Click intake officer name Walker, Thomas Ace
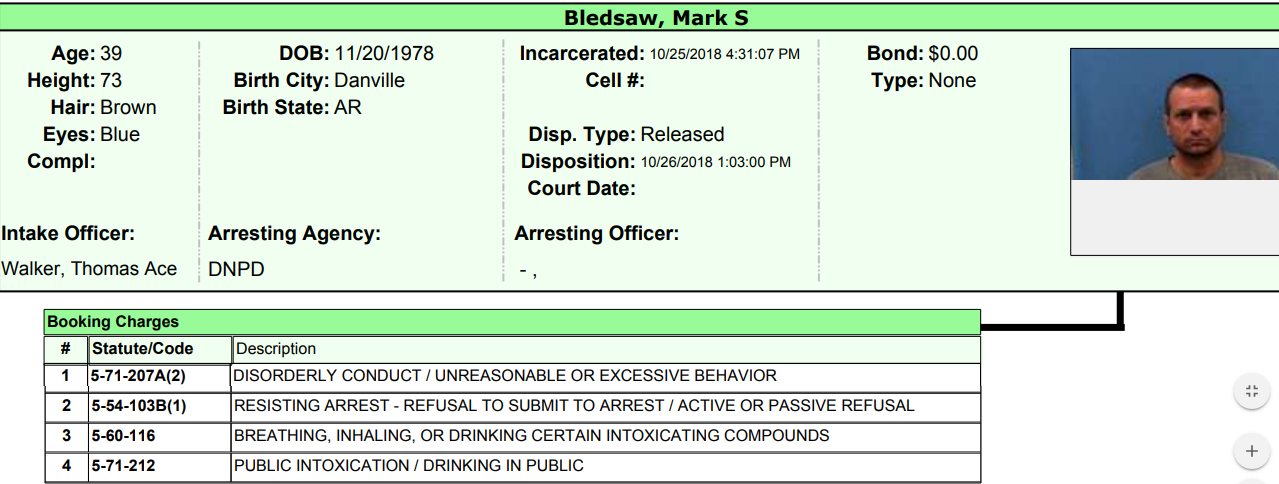 tap(89, 268)
